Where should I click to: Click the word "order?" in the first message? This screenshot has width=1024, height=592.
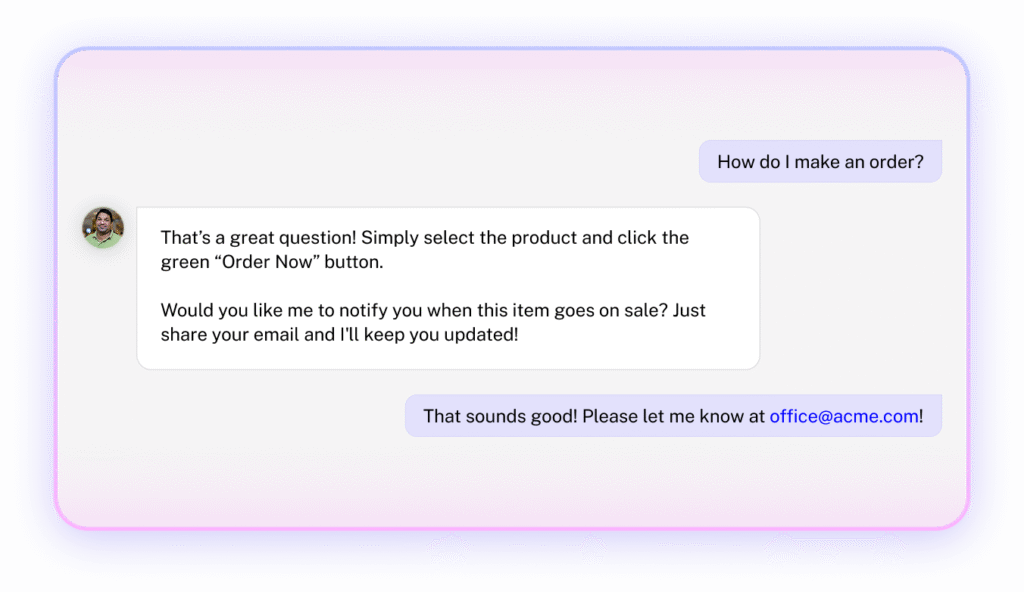896,161
